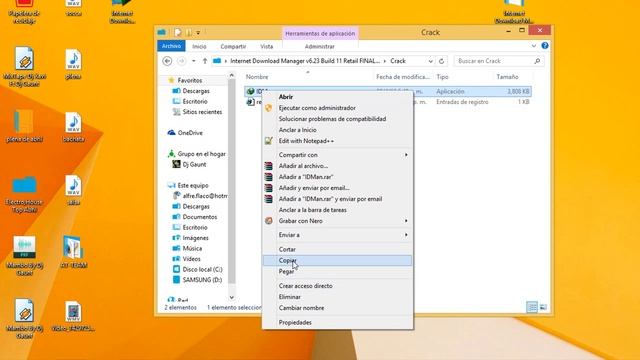This screenshot has width=640, height=360.
Task: Open the Help question mark icon
Action: pyautogui.click(x=545, y=46)
